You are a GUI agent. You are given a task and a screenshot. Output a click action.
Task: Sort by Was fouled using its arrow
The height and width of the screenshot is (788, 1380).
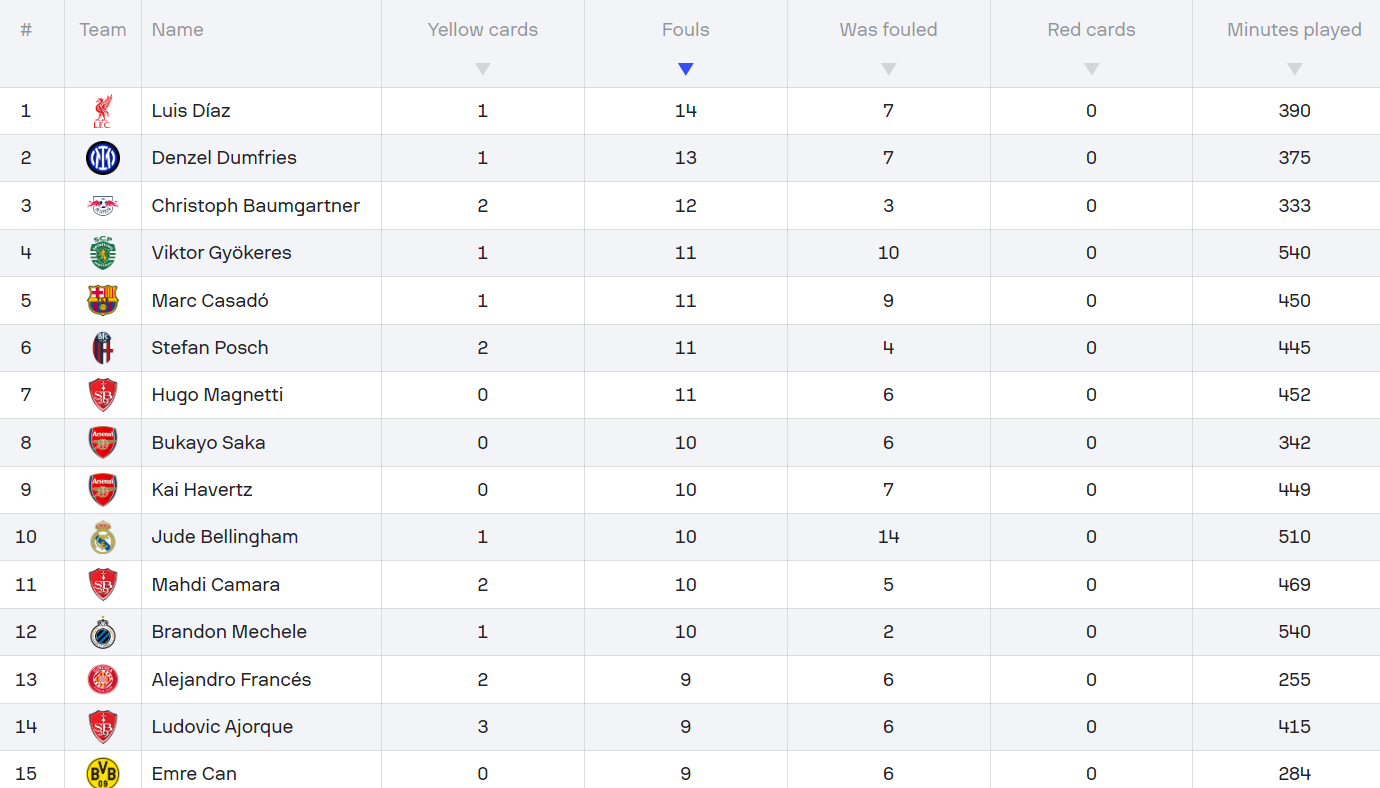pos(888,69)
